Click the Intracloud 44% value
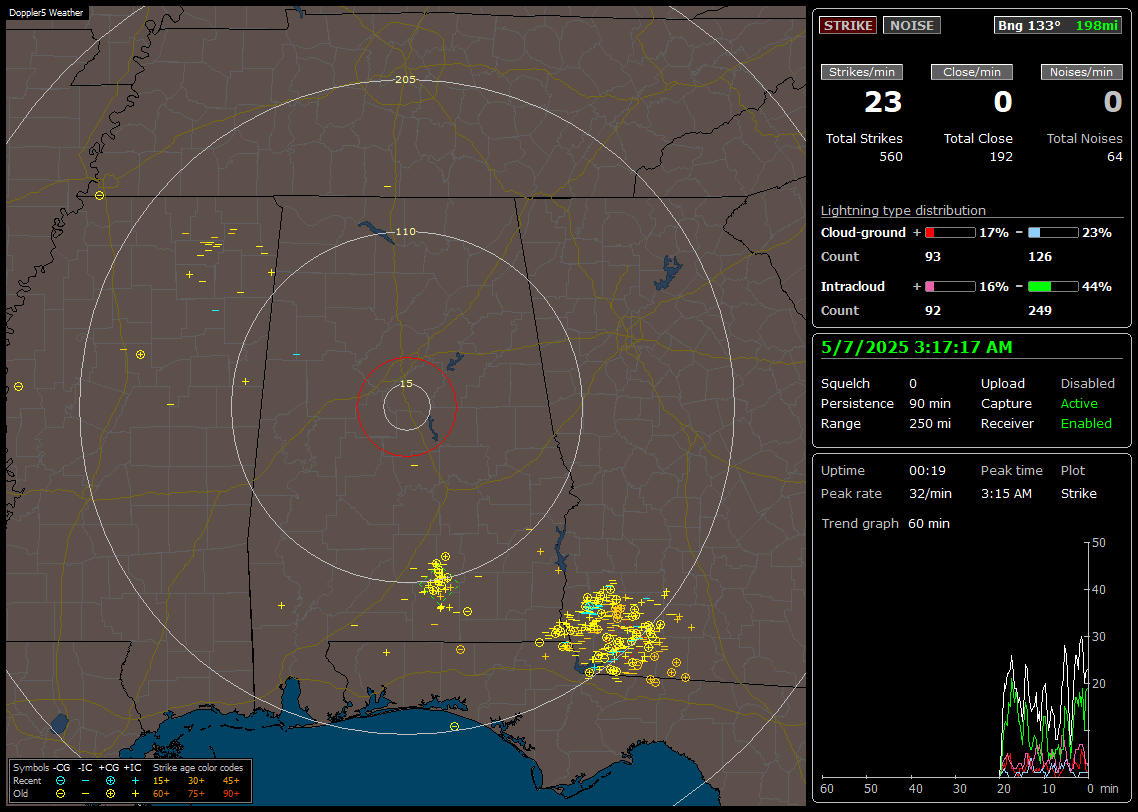Image resolution: width=1138 pixels, height=812 pixels. point(1097,287)
